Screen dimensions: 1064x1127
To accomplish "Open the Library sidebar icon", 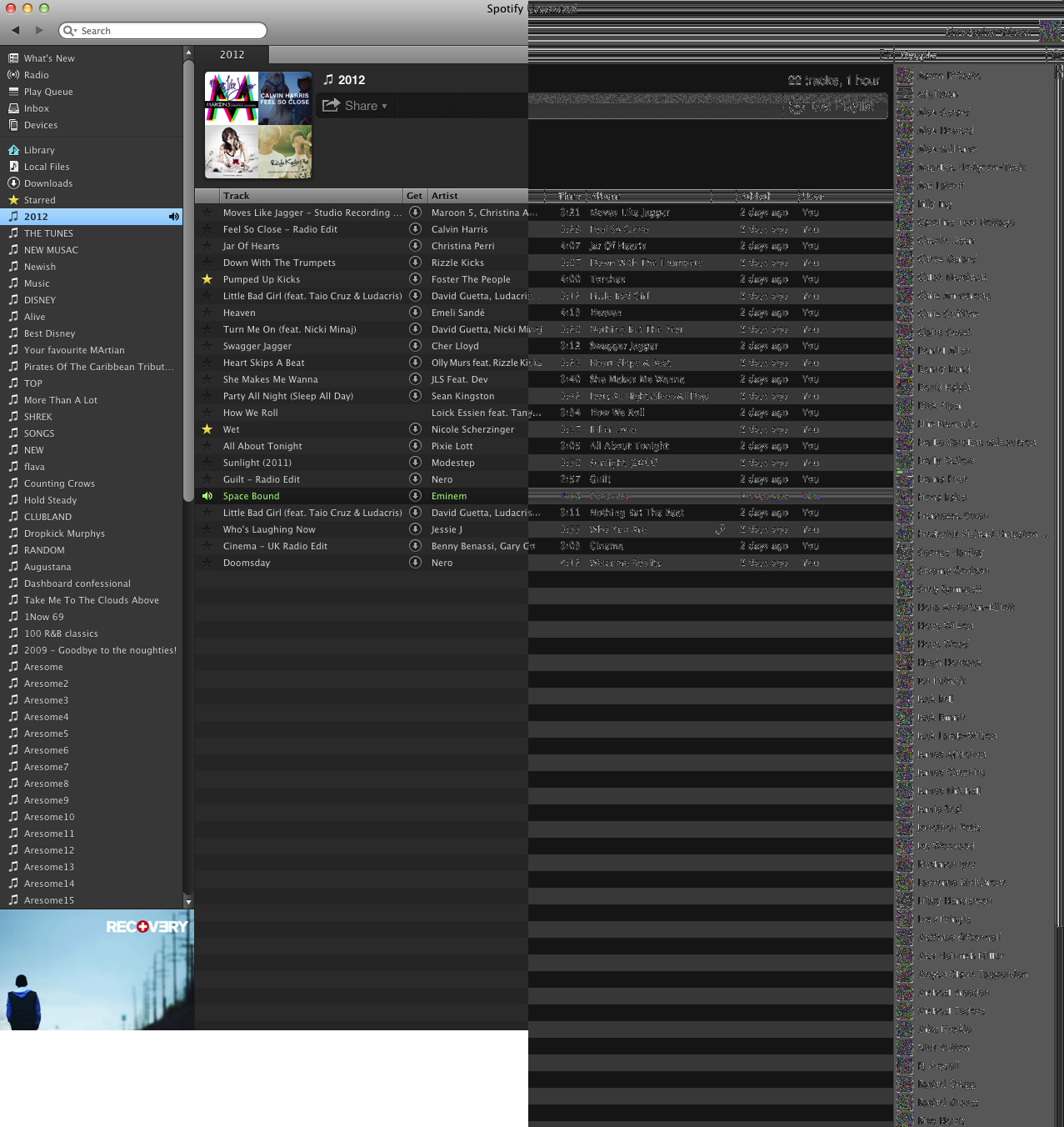I will click(x=13, y=150).
